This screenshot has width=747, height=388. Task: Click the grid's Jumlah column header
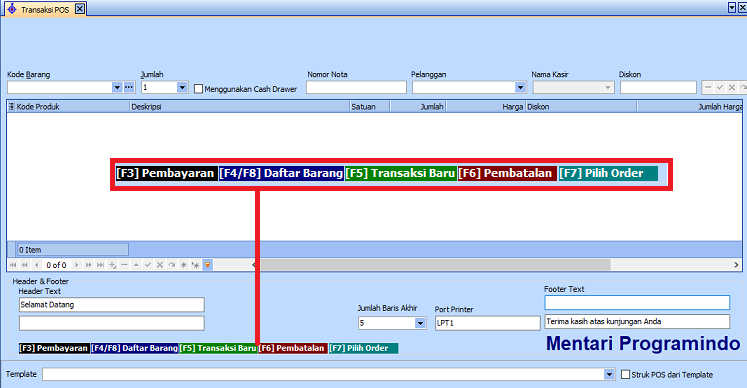click(418, 107)
